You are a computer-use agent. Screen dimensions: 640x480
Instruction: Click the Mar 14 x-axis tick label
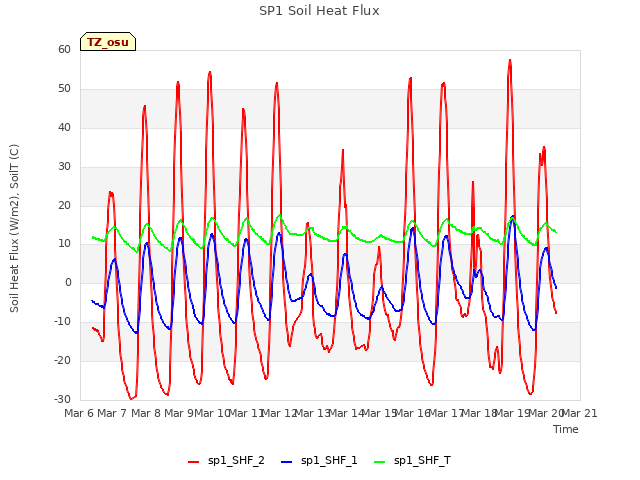(346, 413)
